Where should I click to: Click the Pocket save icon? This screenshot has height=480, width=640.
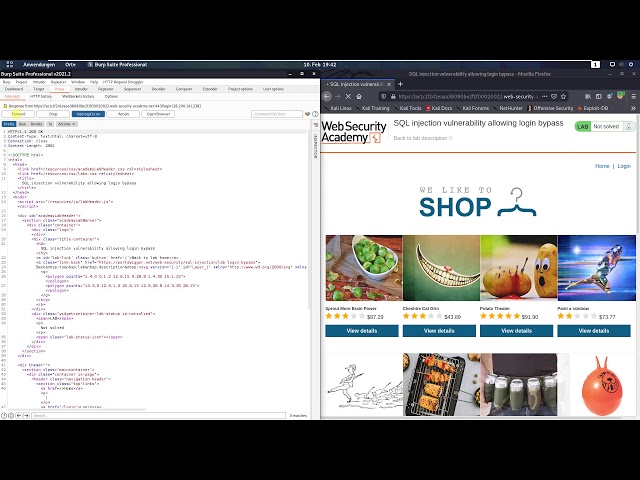pos(554,97)
